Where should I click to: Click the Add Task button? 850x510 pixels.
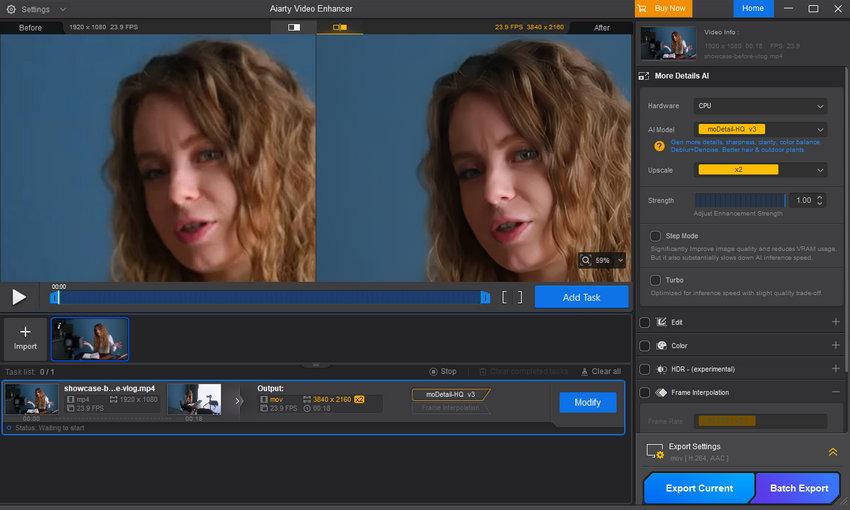point(582,297)
